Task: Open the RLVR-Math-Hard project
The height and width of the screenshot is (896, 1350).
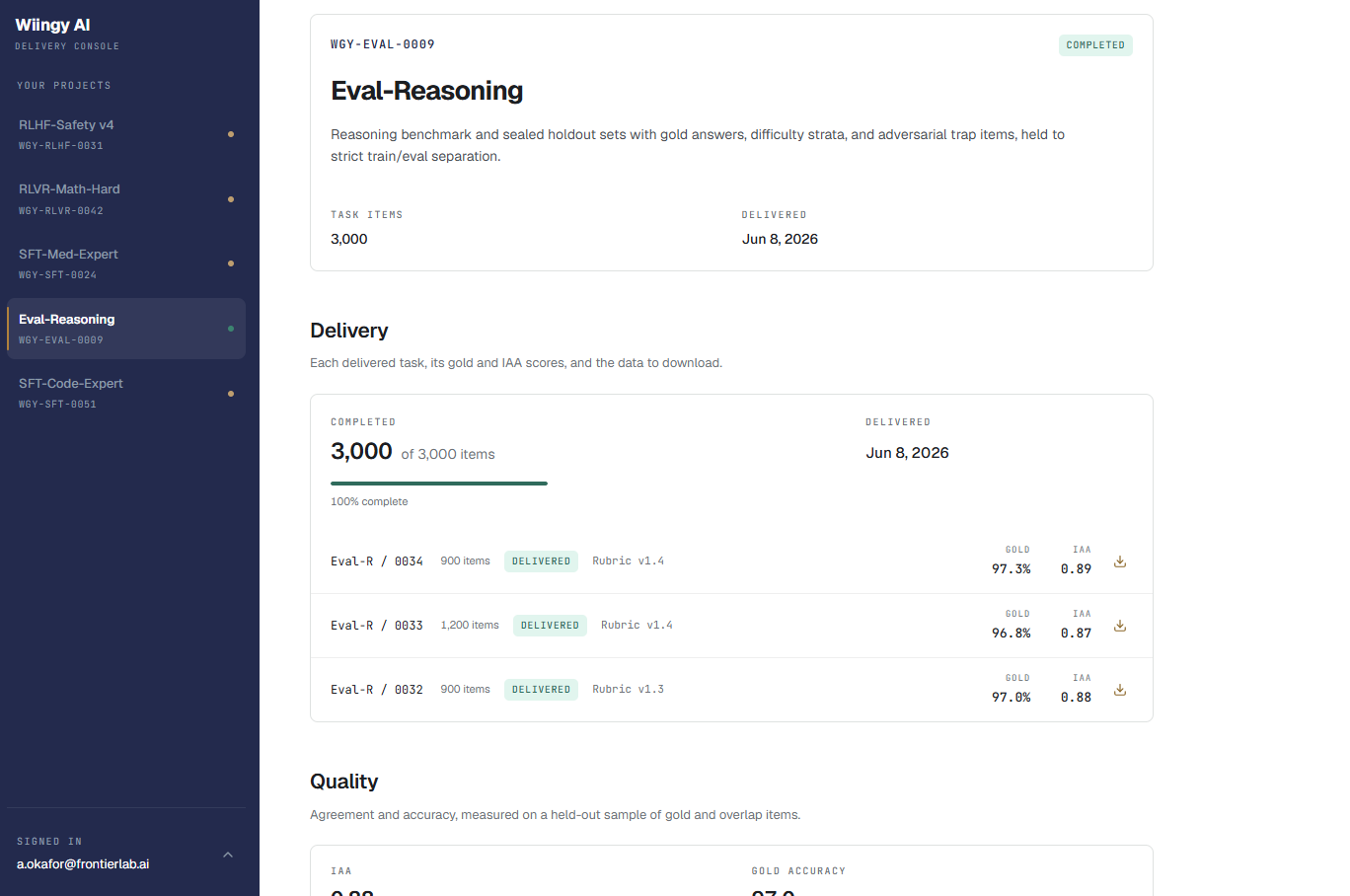Action: [x=126, y=199]
